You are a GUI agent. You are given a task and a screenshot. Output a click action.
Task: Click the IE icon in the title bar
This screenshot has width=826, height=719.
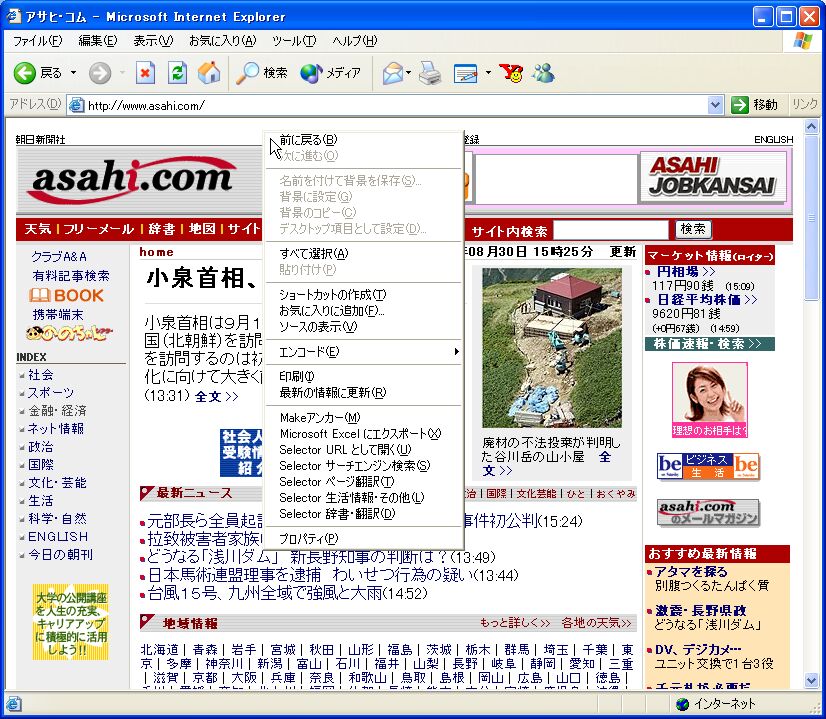14,16
